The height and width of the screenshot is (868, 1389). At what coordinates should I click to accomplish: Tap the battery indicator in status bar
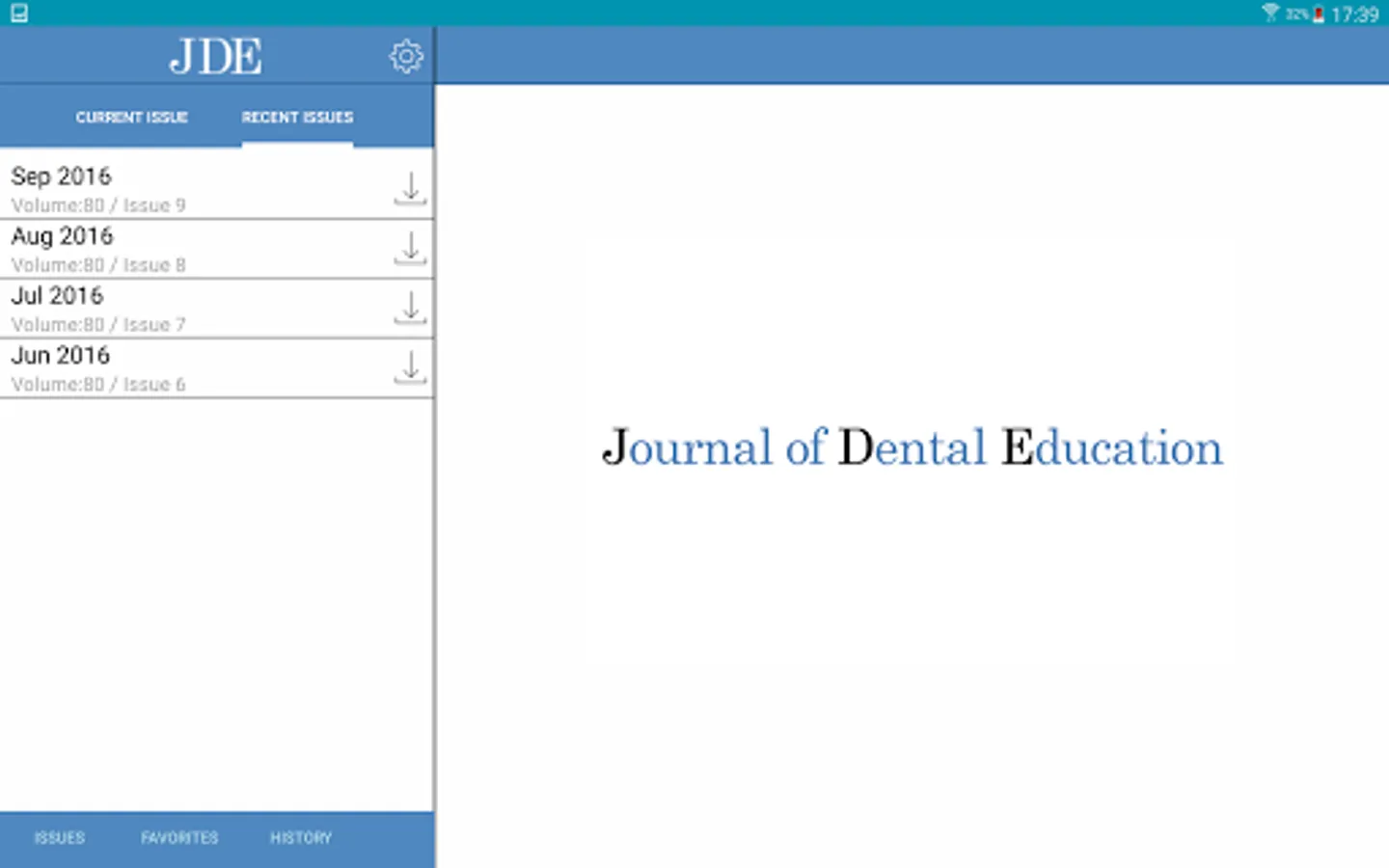(1319, 14)
